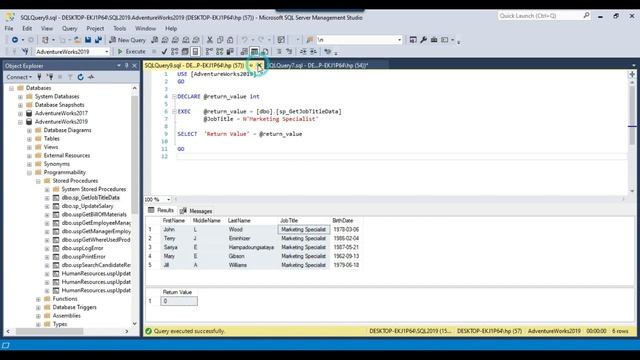
Task: Expand the Tables folder node
Action: [x=29, y=139]
